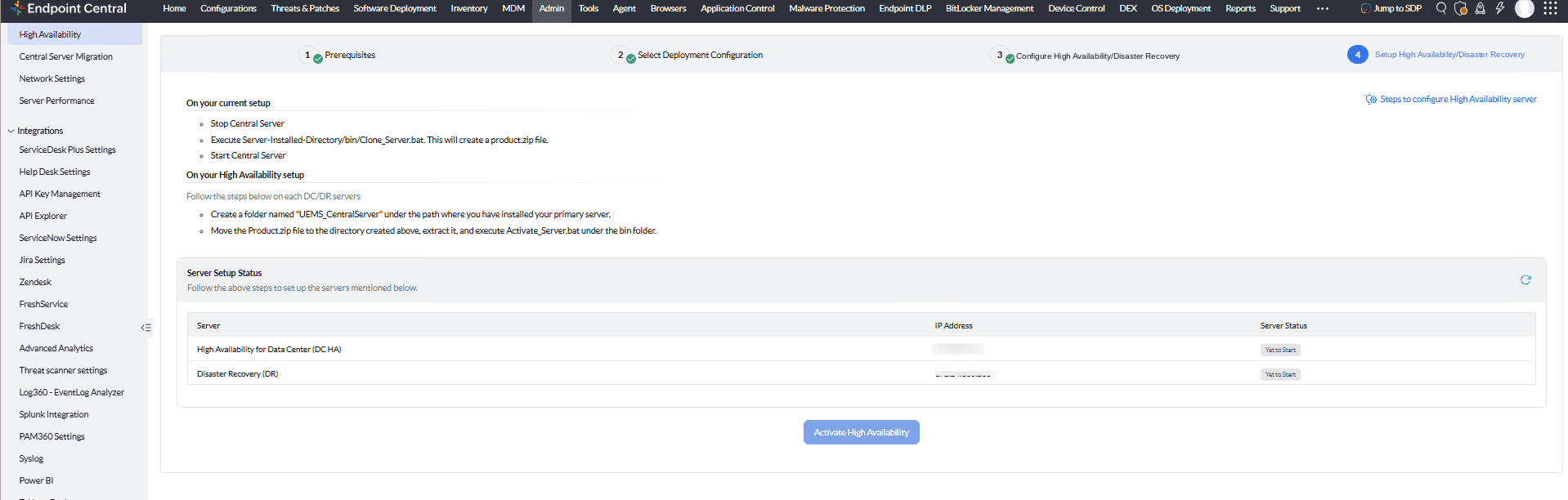
Task: Open the lightning bolt quick actions icon
Action: pyautogui.click(x=1500, y=8)
